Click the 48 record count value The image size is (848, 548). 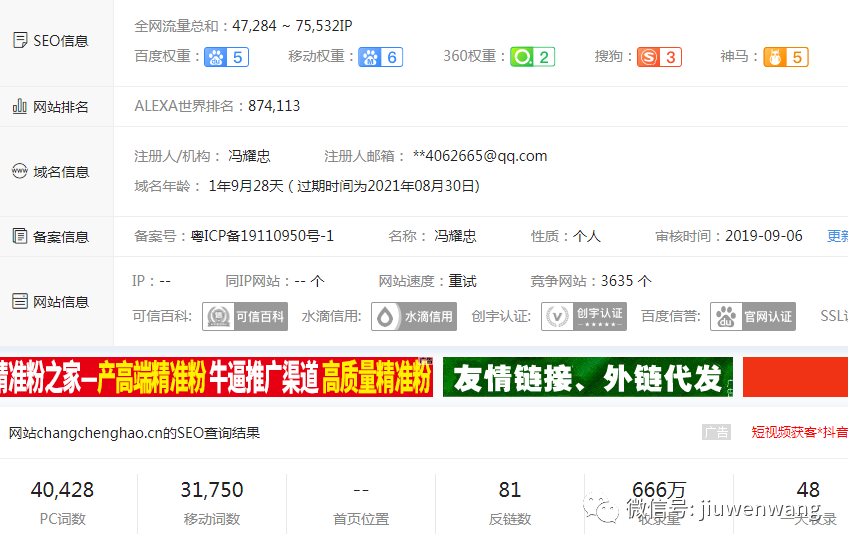click(x=808, y=490)
